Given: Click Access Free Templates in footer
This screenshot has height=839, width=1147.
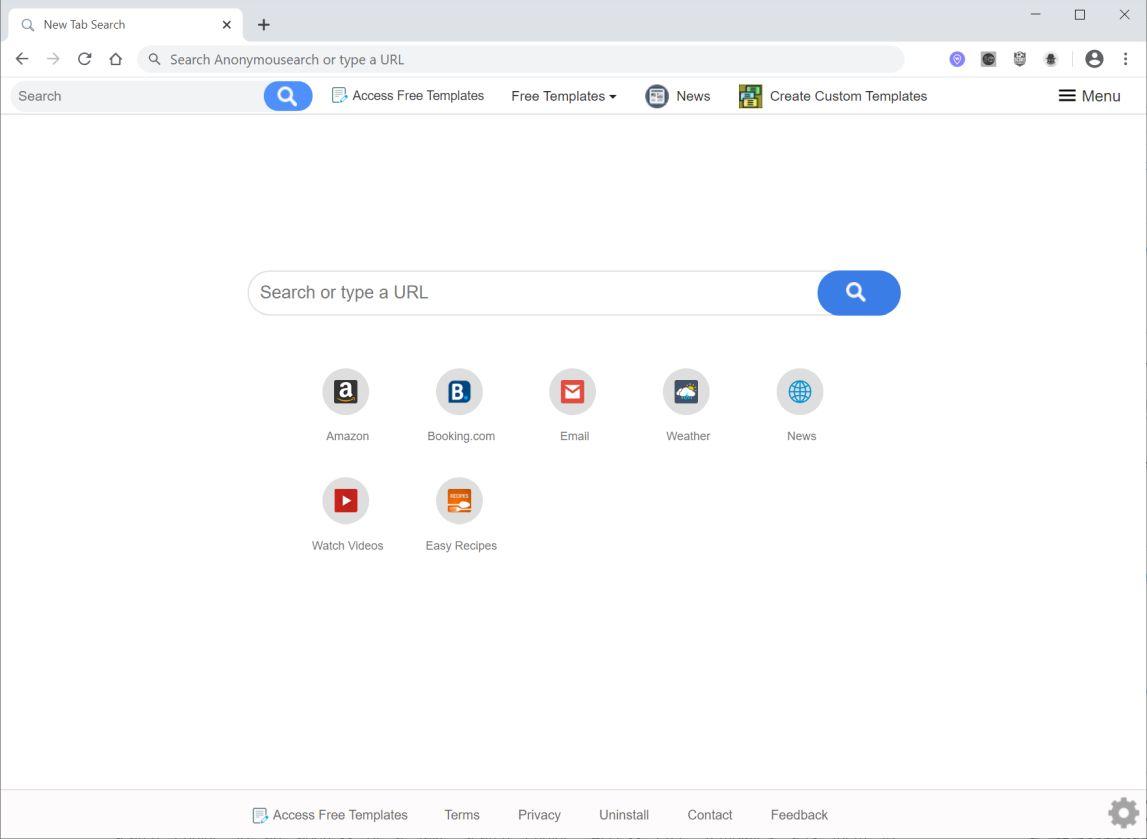Looking at the screenshot, I should click(x=330, y=815).
